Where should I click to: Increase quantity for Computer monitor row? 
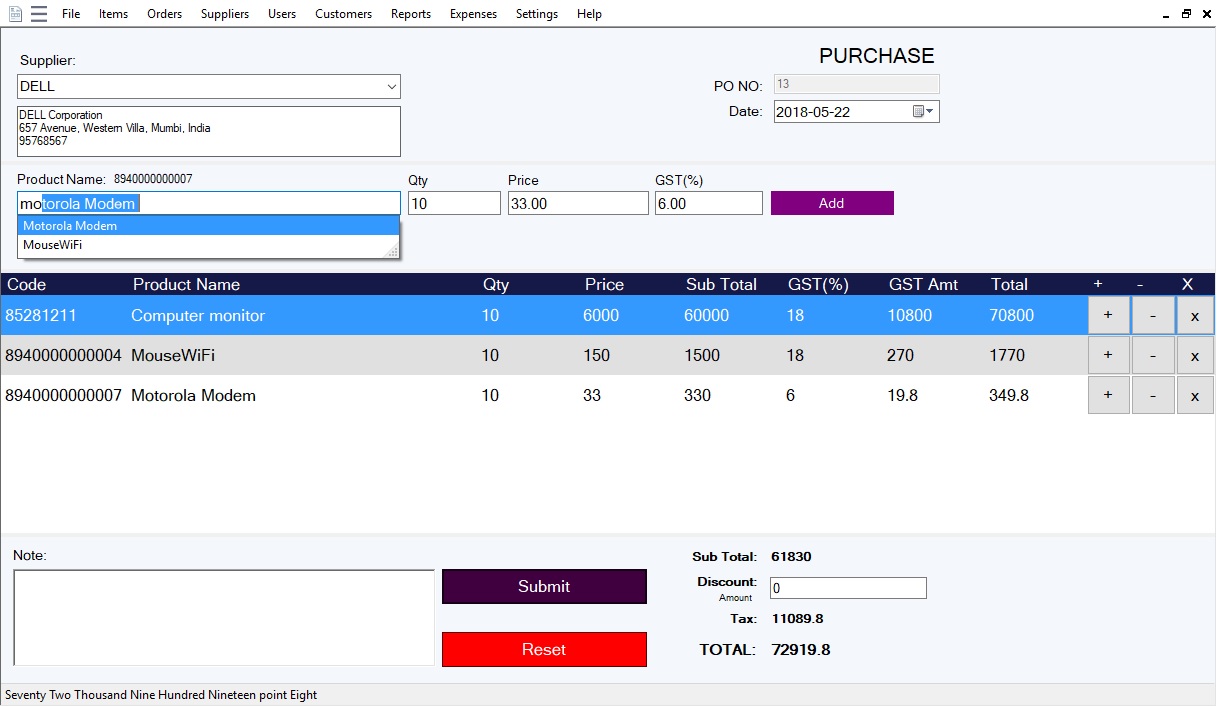1108,315
